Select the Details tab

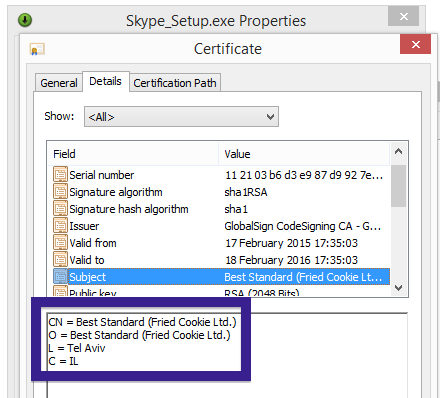coord(105,81)
